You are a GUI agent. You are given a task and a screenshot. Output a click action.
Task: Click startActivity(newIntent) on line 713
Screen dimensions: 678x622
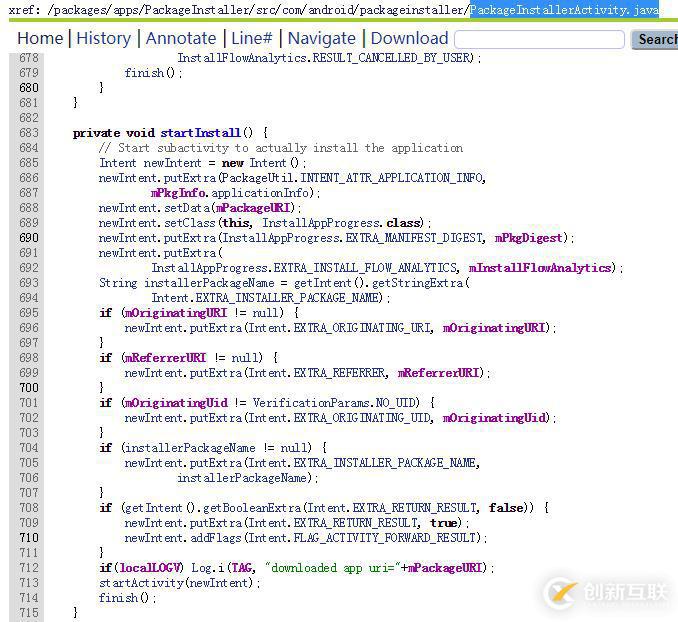tap(176, 583)
